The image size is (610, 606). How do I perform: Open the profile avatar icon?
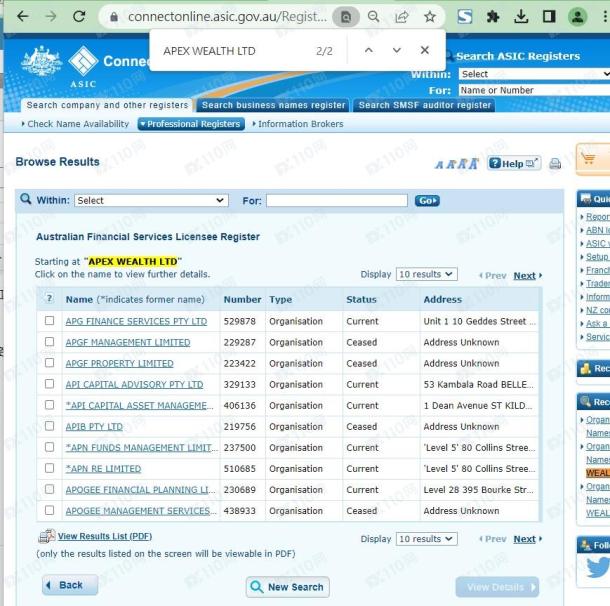pos(577,17)
